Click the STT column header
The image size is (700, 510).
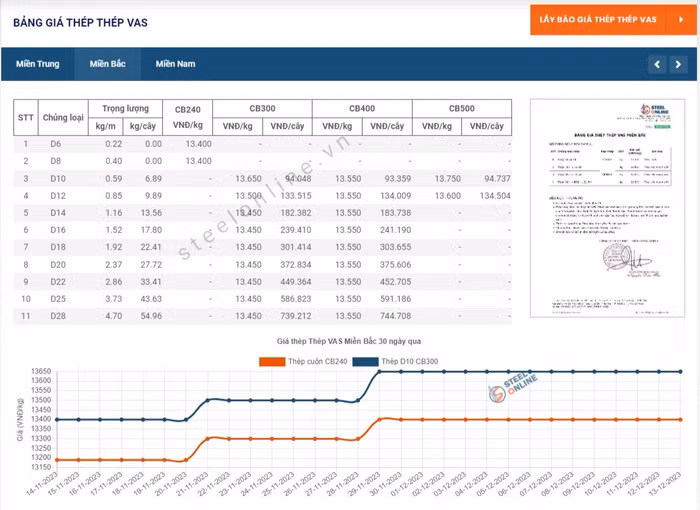click(26, 117)
